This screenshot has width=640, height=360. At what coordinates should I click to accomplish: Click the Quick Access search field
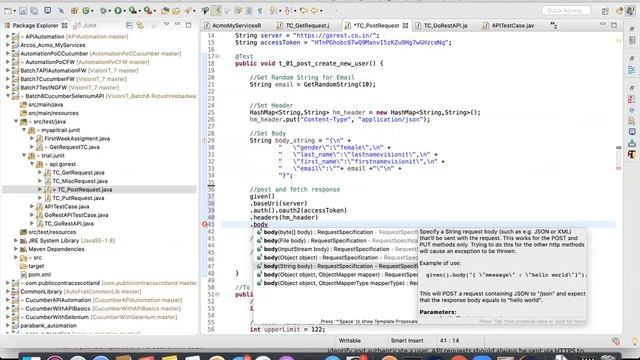point(566,11)
